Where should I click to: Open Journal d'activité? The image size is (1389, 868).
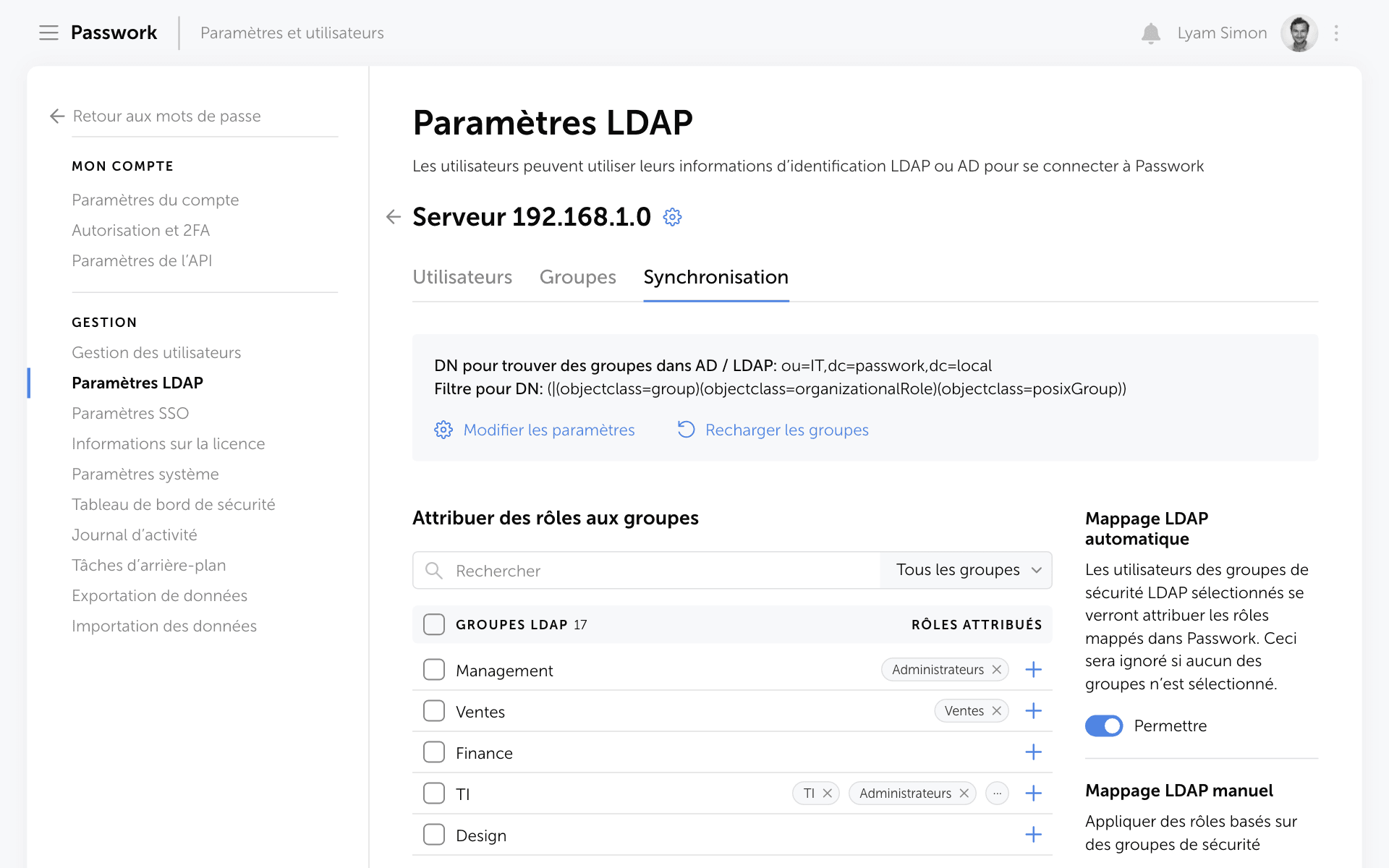pos(135,535)
